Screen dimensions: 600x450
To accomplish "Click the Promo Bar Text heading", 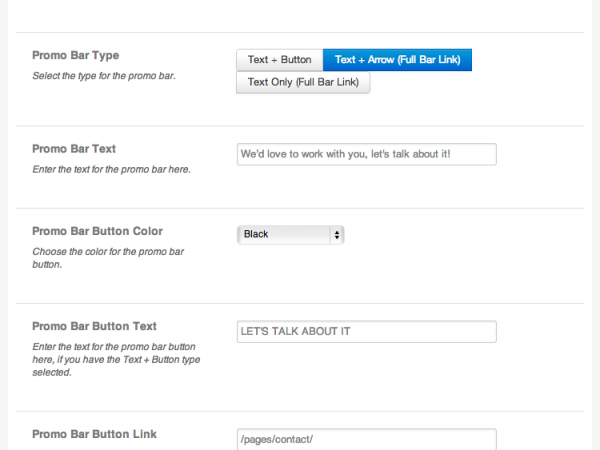I will [x=74, y=149].
